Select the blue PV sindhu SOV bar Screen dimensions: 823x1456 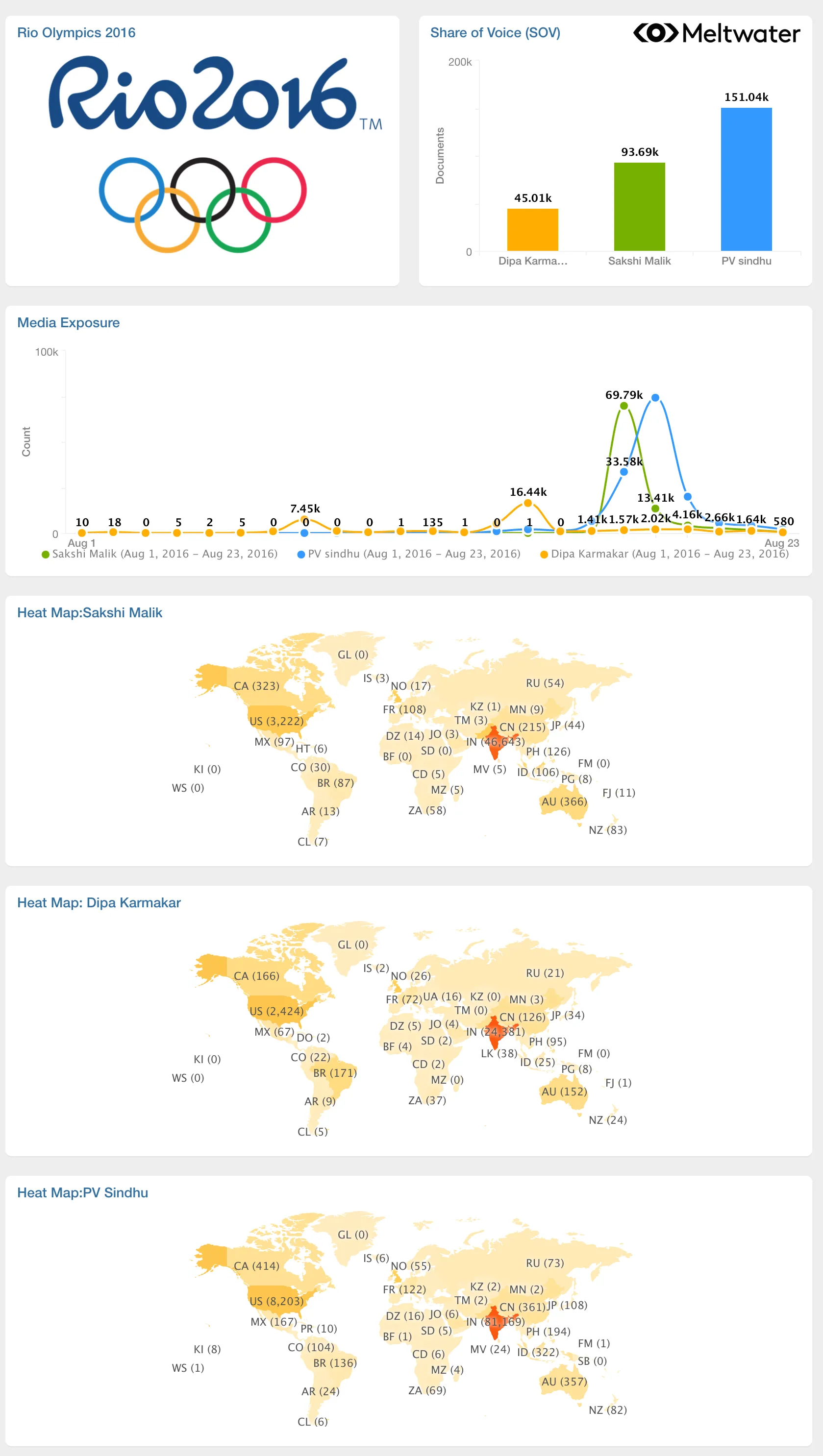(x=746, y=179)
